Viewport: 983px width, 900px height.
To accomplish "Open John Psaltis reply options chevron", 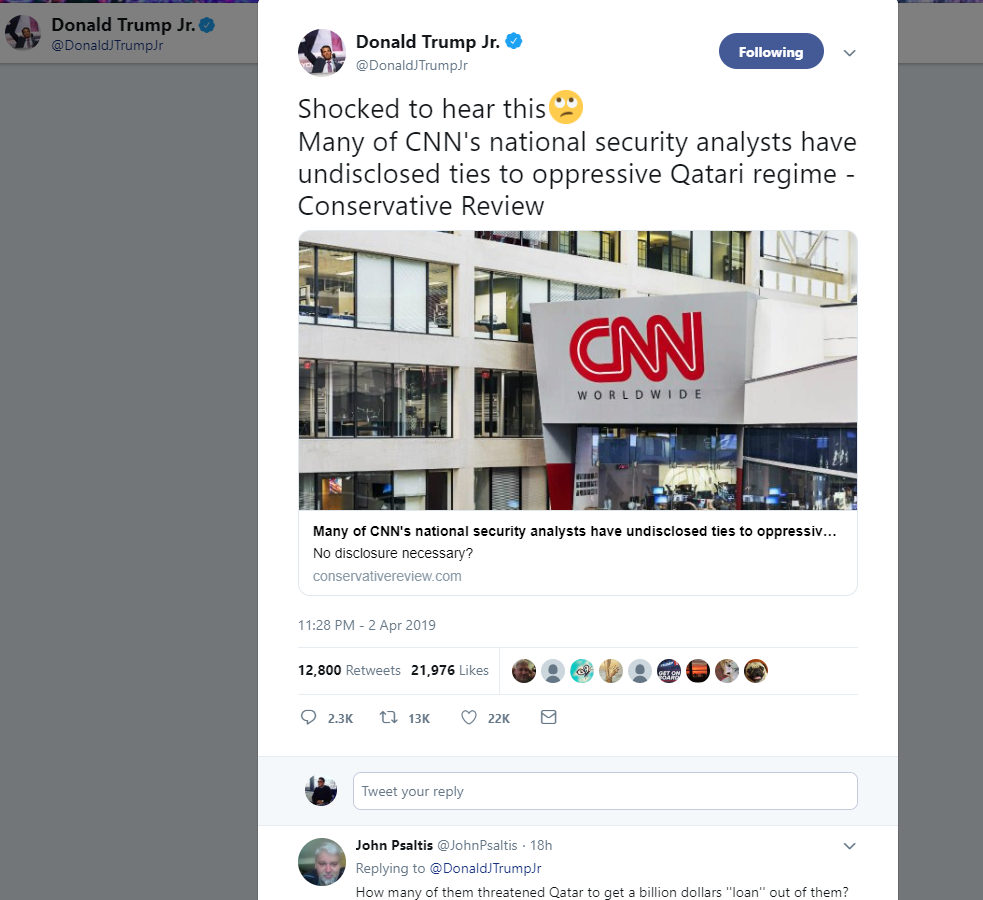I will point(849,845).
